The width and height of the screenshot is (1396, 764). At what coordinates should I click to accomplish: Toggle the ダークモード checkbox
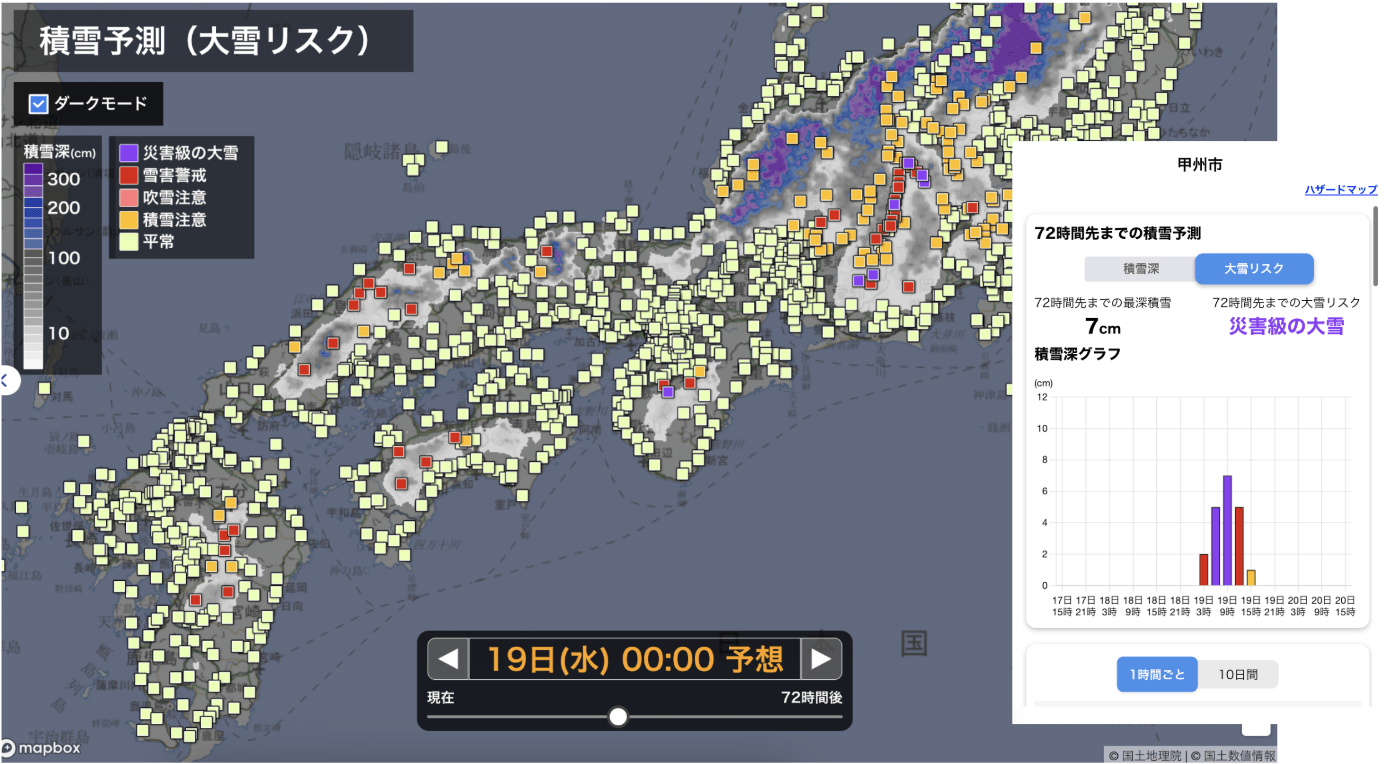(x=39, y=103)
